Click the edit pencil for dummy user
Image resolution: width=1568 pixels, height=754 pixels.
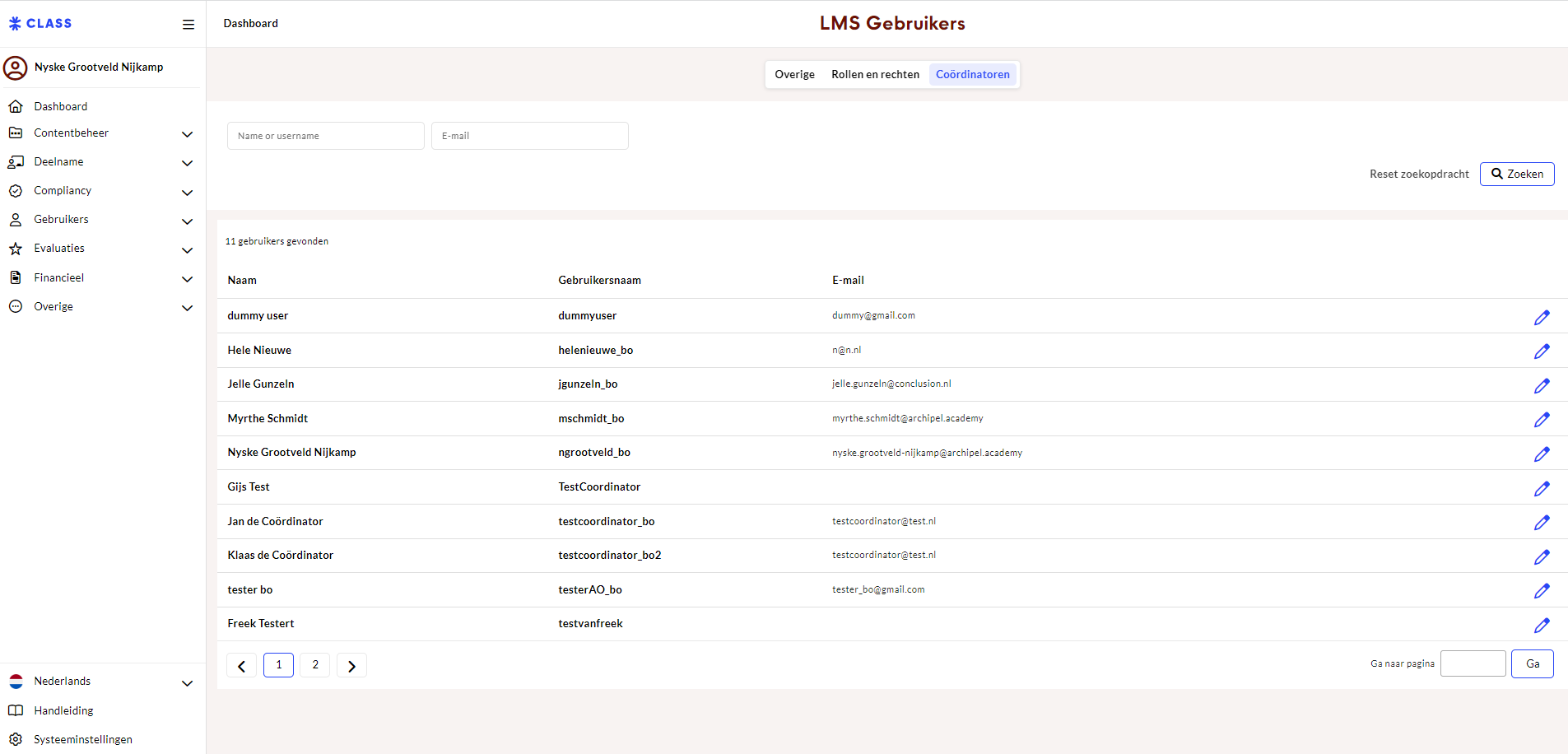(x=1542, y=318)
